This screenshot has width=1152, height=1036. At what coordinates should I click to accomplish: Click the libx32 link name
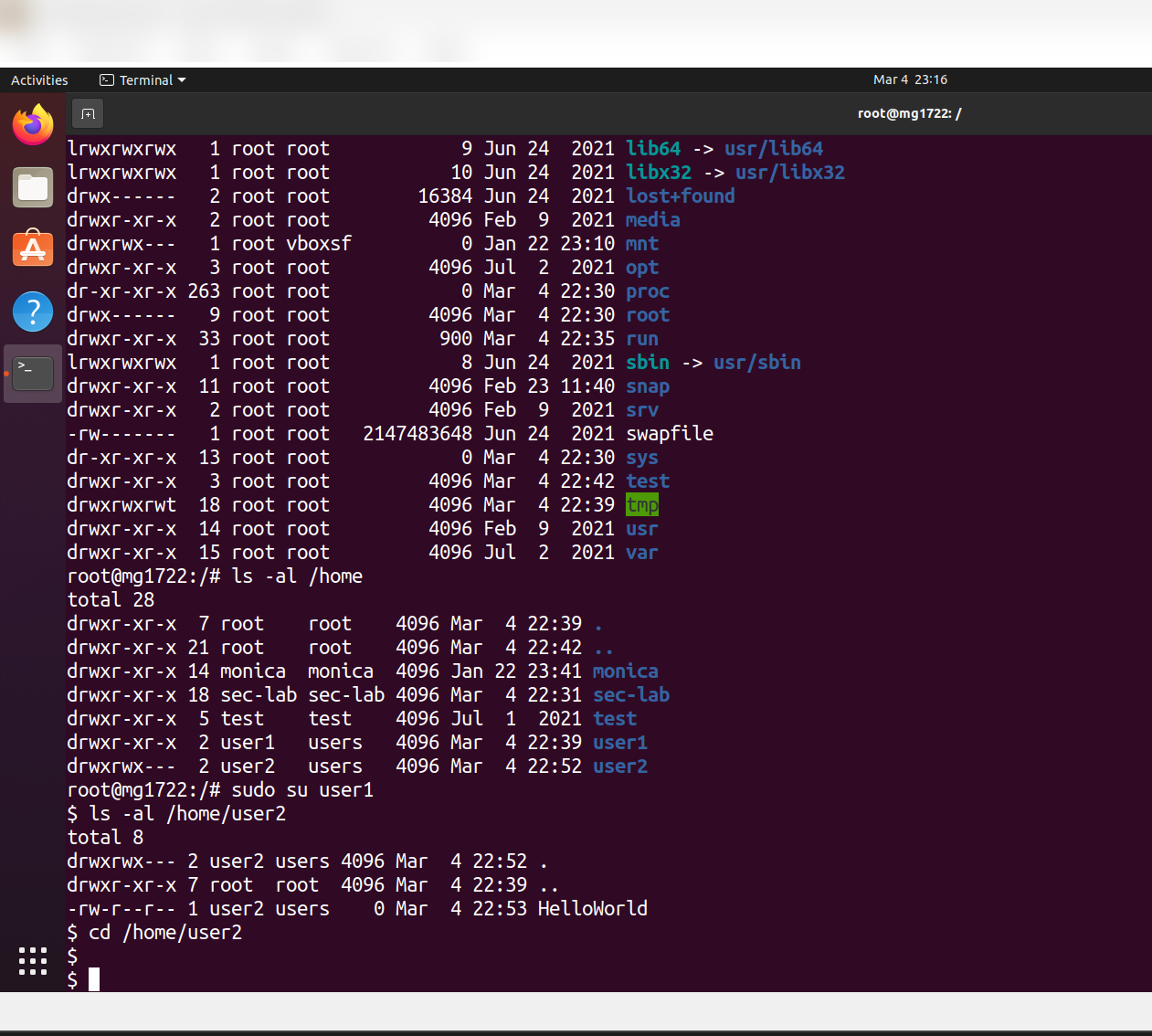pyautogui.click(x=659, y=172)
